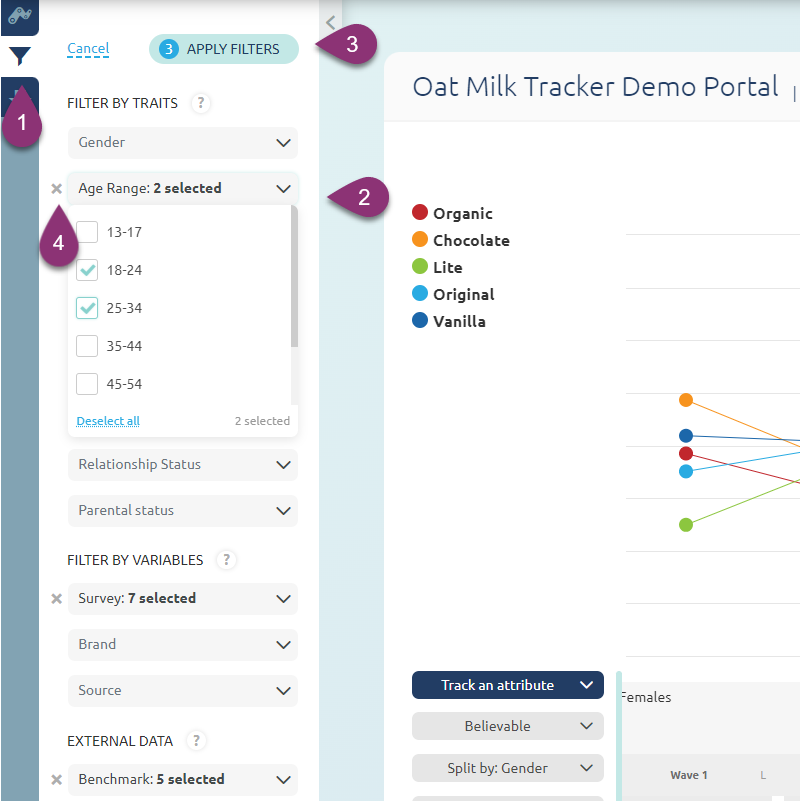Uncheck the 18-24 age range checkbox
Viewport: 800px width, 801px height.
(87, 270)
